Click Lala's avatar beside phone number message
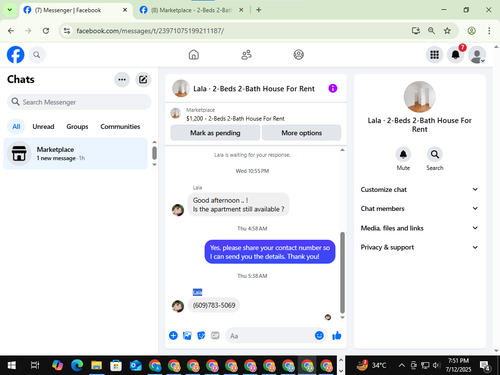The image size is (500, 375). 178,306
